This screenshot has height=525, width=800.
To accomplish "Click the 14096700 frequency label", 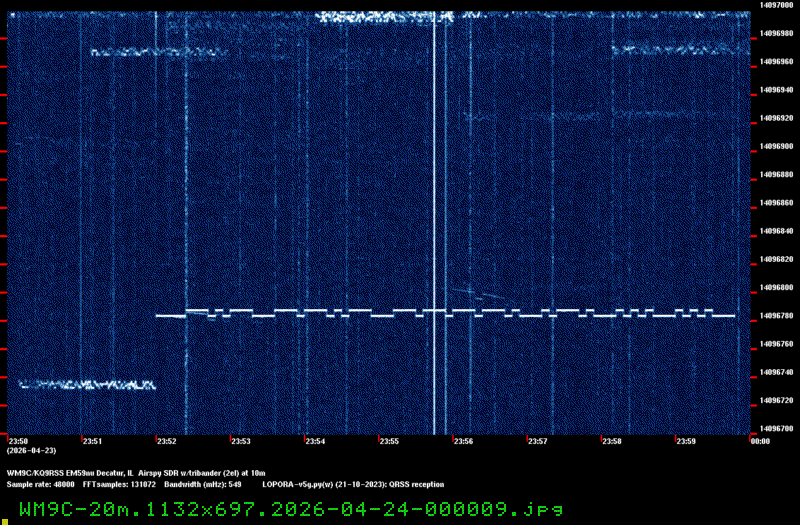I will click(x=776, y=429).
